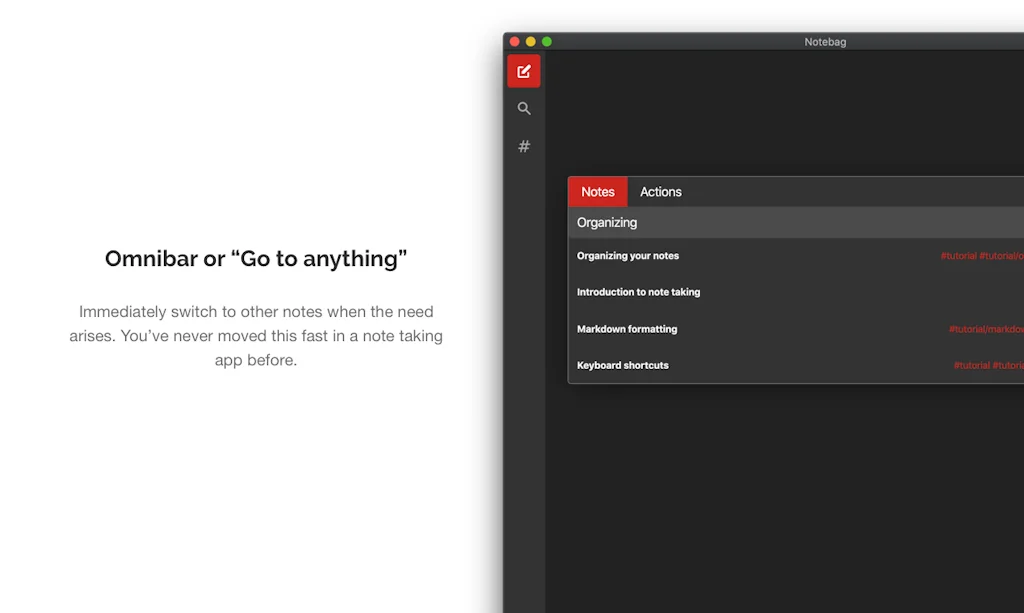Click the #tutorial tag on Organizing your notes

click(x=957, y=255)
